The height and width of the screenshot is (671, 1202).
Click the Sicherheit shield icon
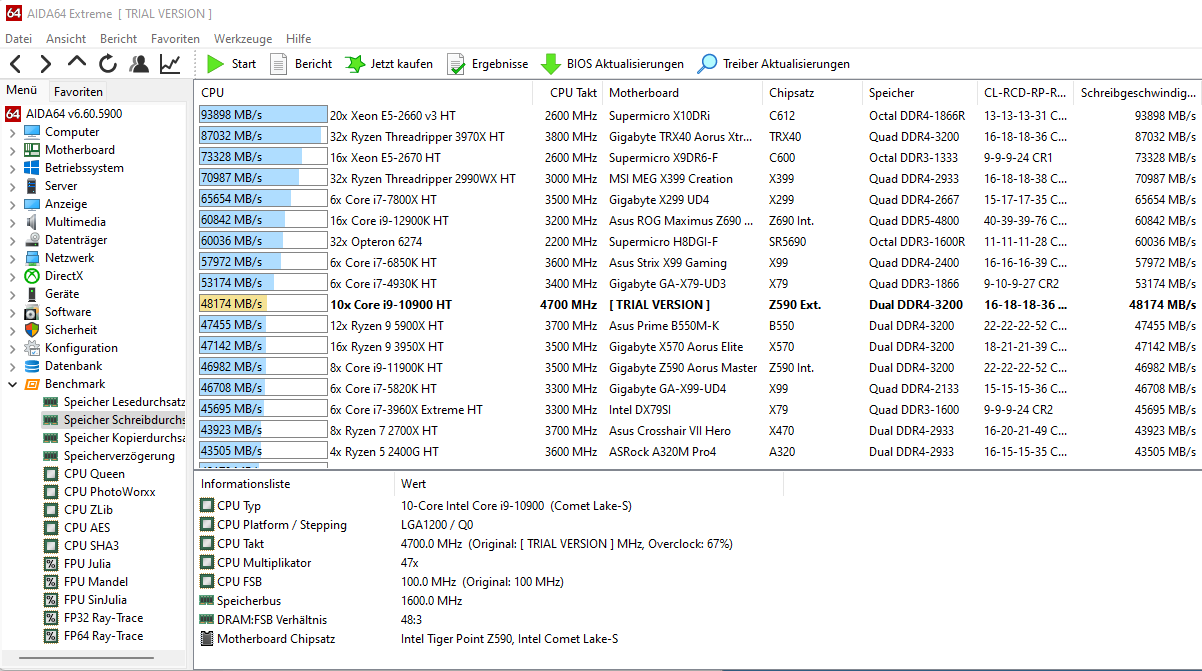(x=32, y=330)
